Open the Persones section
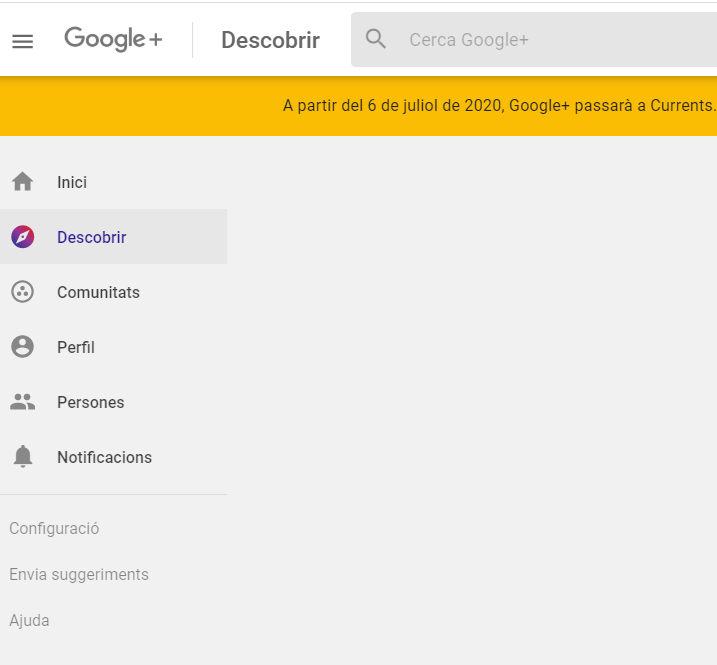Viewport: 717px width, 665px height. coord(113,402)
